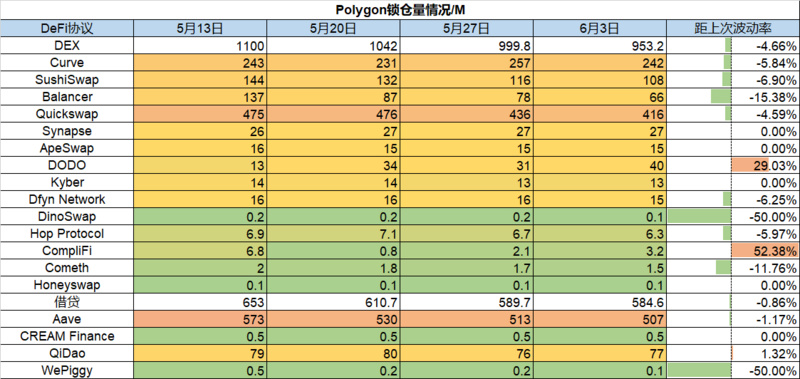Click the DODO value 34
The image size is (800, 379).
(333, 165)
